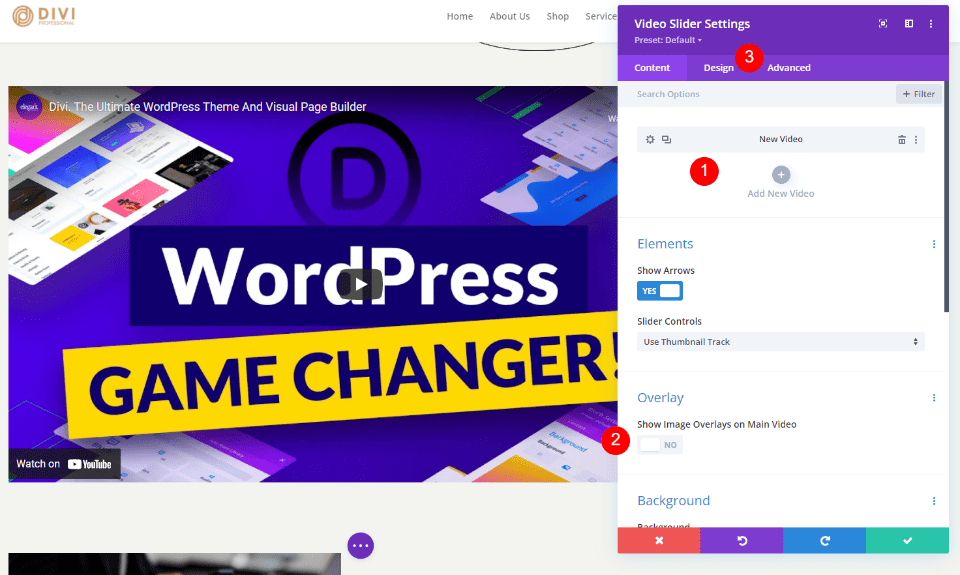This screenshot has height=575, width=960.
Task: Switch to the Advanced tab
Action: (789, 68)
